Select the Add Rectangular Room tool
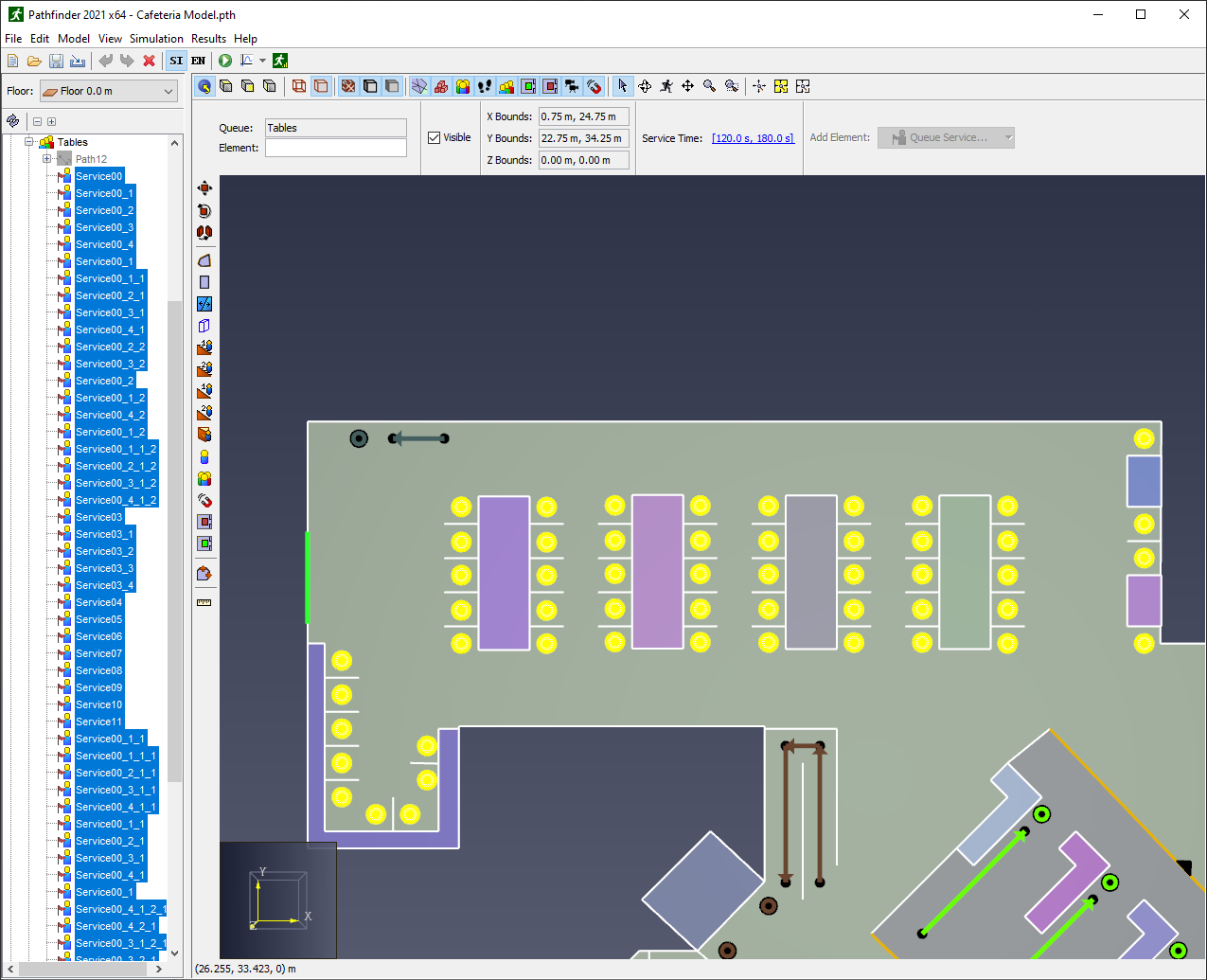The width and height of the screenshot is (1207, 980). 204,282
